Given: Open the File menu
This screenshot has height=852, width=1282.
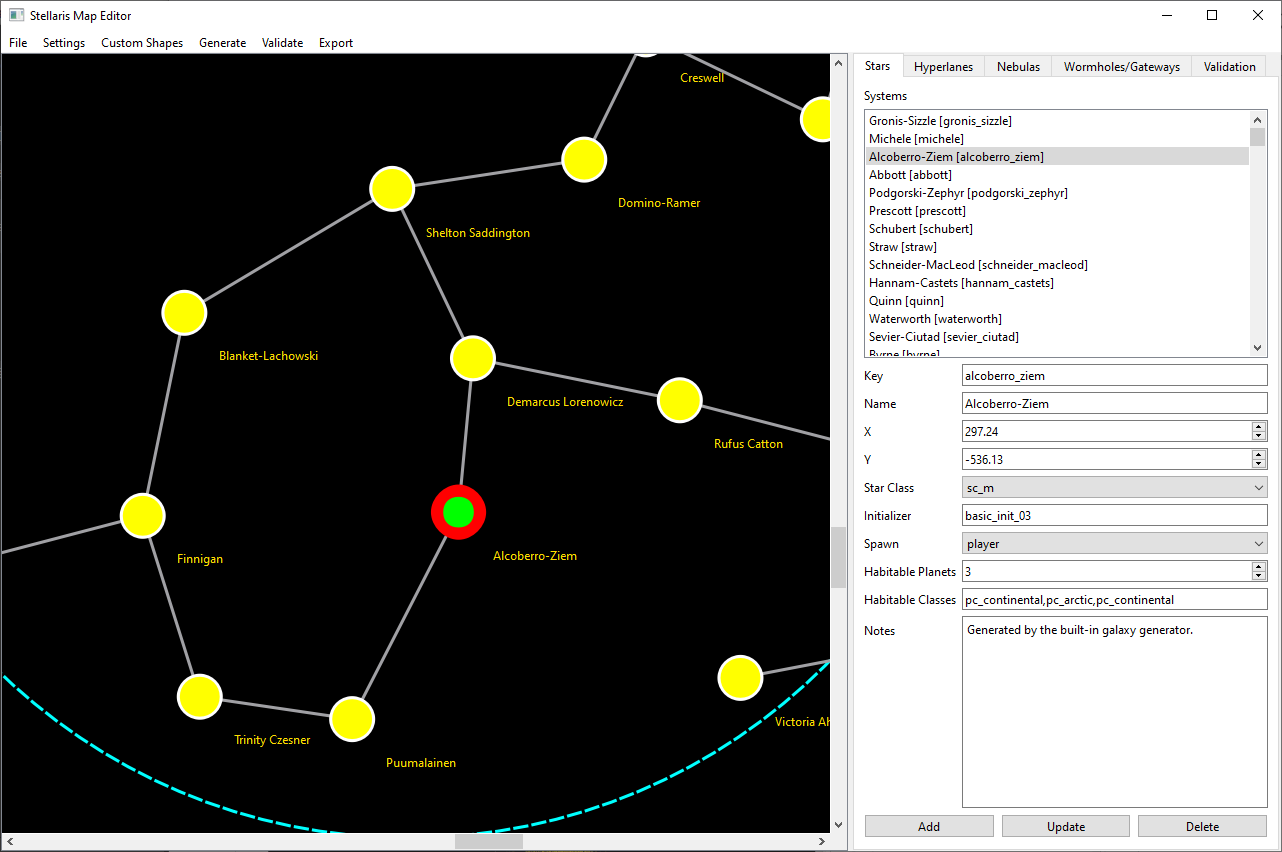Looking at the screenshot, I should pyautogui.click(x=18, y=43).
